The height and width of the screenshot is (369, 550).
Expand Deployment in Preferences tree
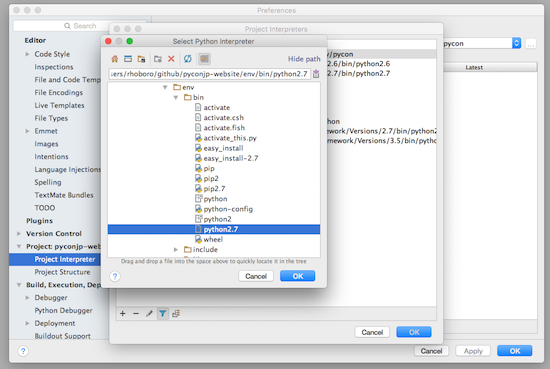coord(27,323)
